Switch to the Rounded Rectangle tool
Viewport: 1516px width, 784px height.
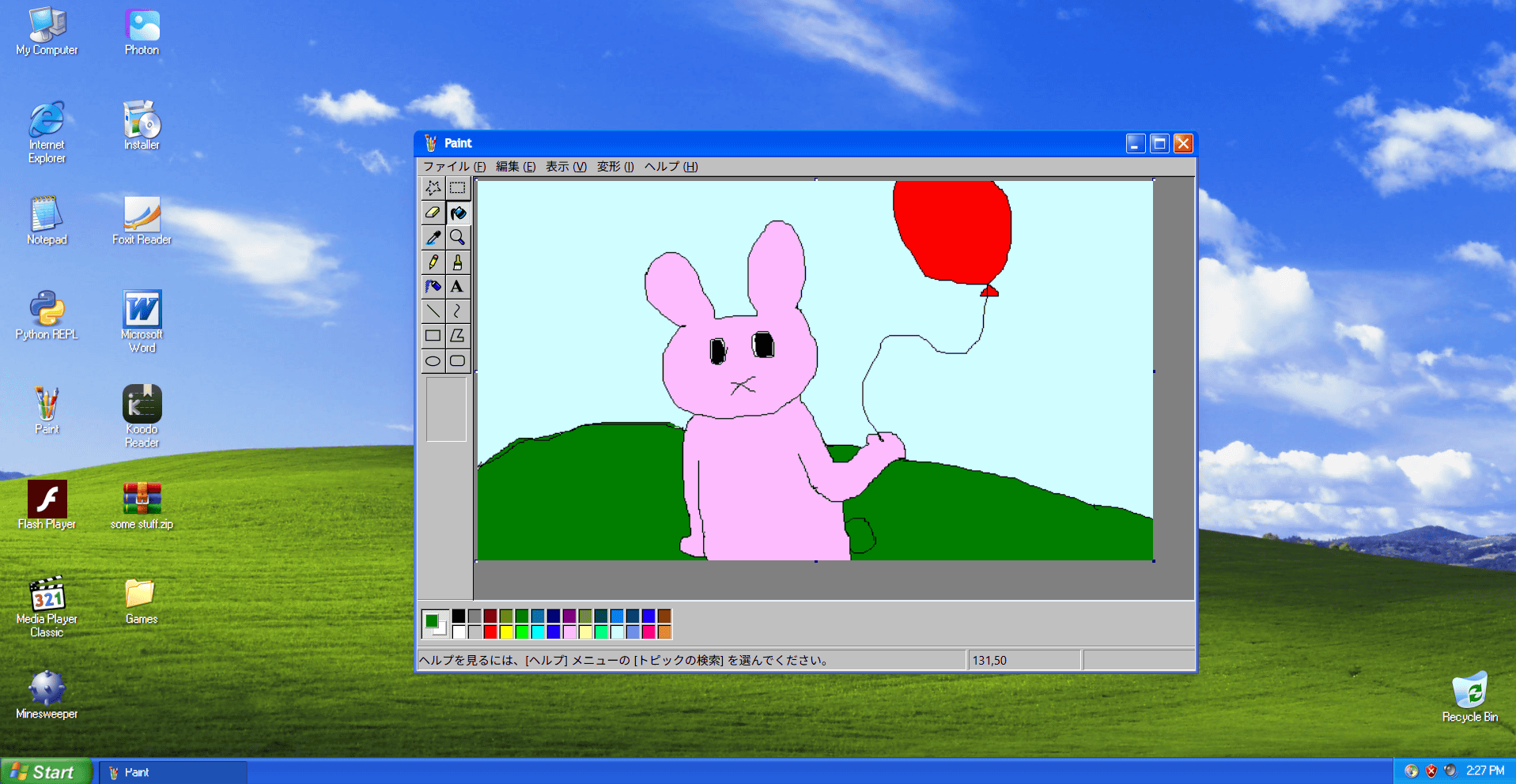pos(458,360)
